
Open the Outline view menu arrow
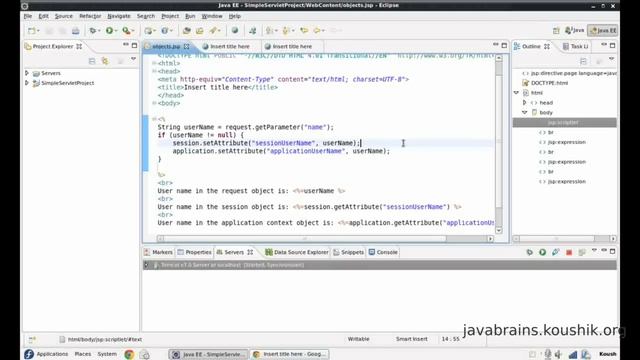pos(611,60)
